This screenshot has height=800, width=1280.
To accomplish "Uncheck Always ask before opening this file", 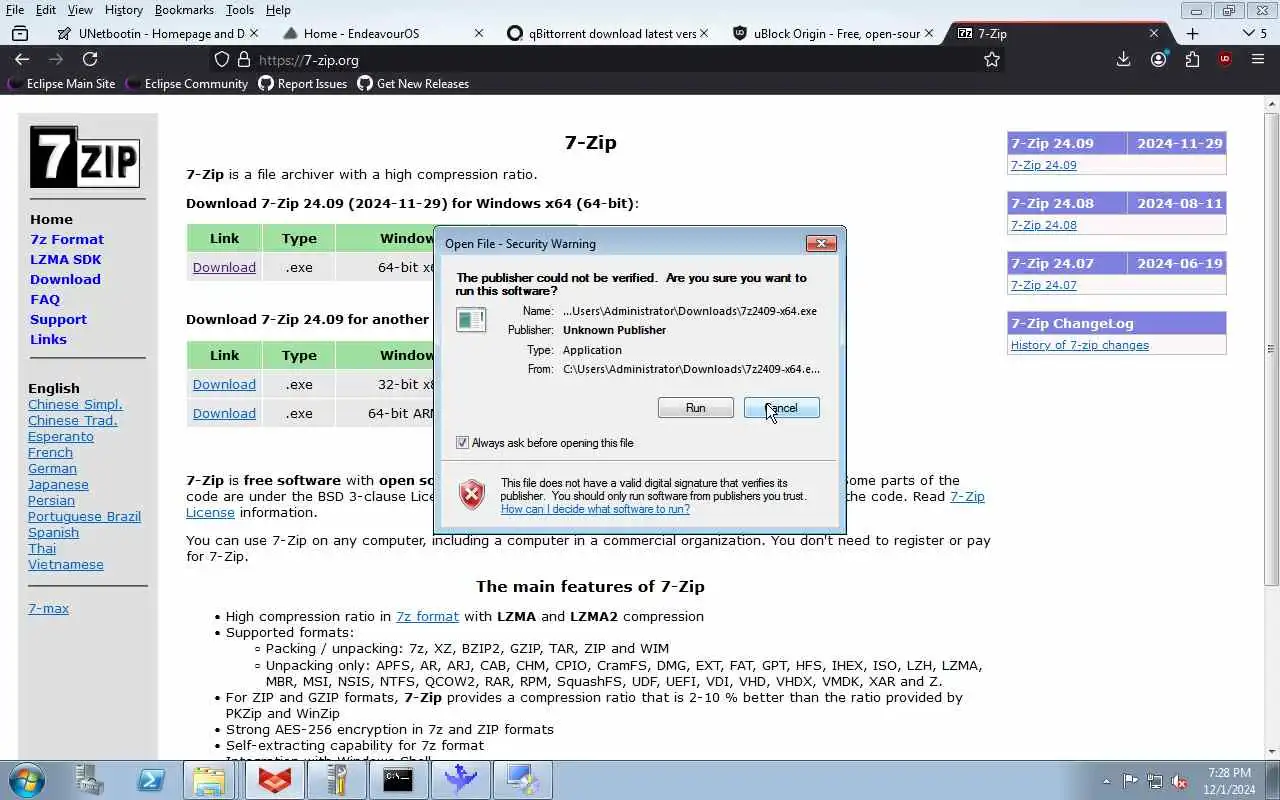I will click(x=462, y=442).
